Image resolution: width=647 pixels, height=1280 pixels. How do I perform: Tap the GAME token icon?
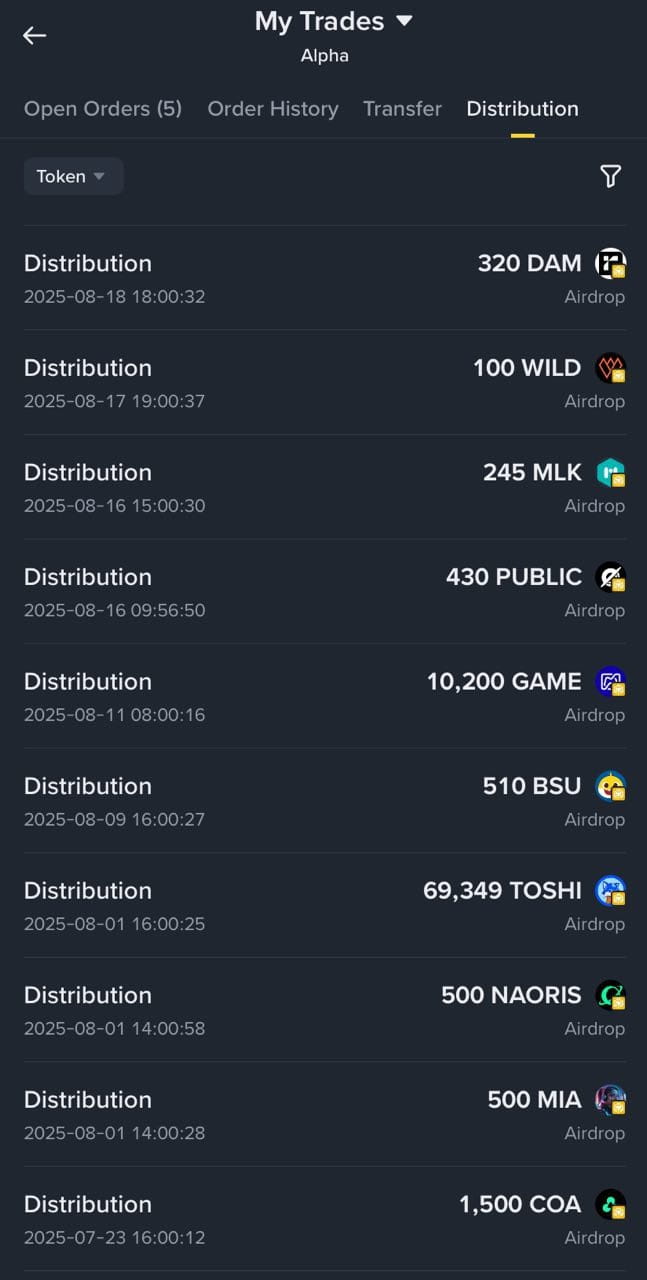[x=610, y=682]
